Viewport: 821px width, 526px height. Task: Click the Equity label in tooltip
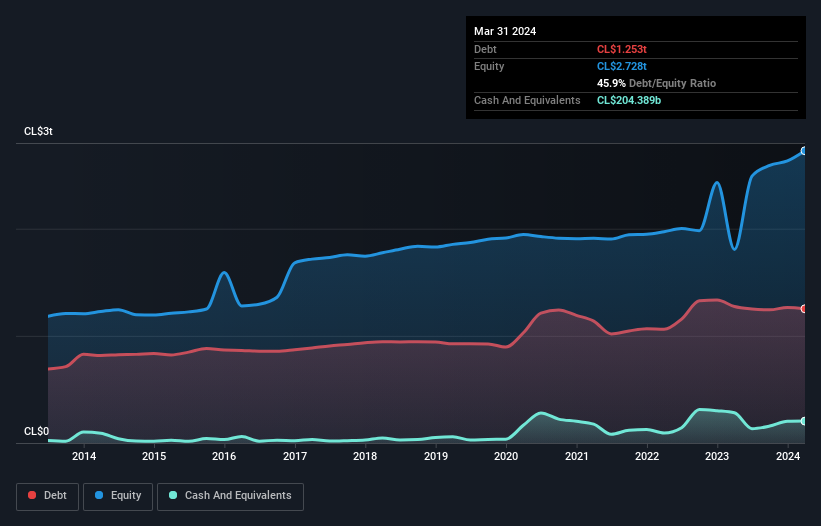(x=489, y=66)
